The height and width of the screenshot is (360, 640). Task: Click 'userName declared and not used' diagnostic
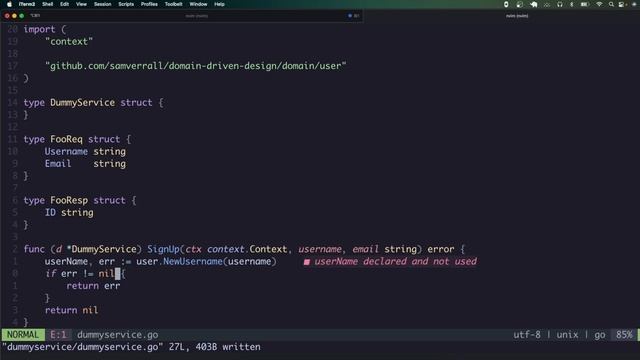coord(395,261)
